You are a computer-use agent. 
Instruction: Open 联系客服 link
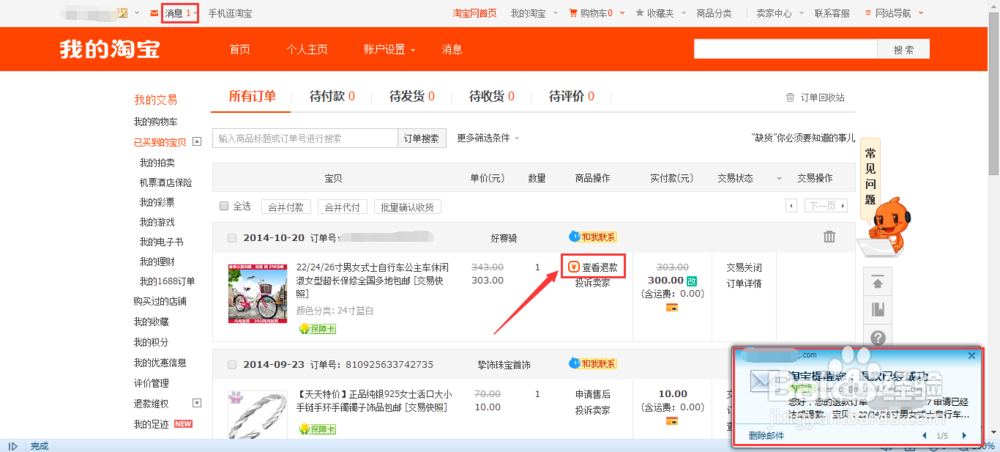pos(832,13)
